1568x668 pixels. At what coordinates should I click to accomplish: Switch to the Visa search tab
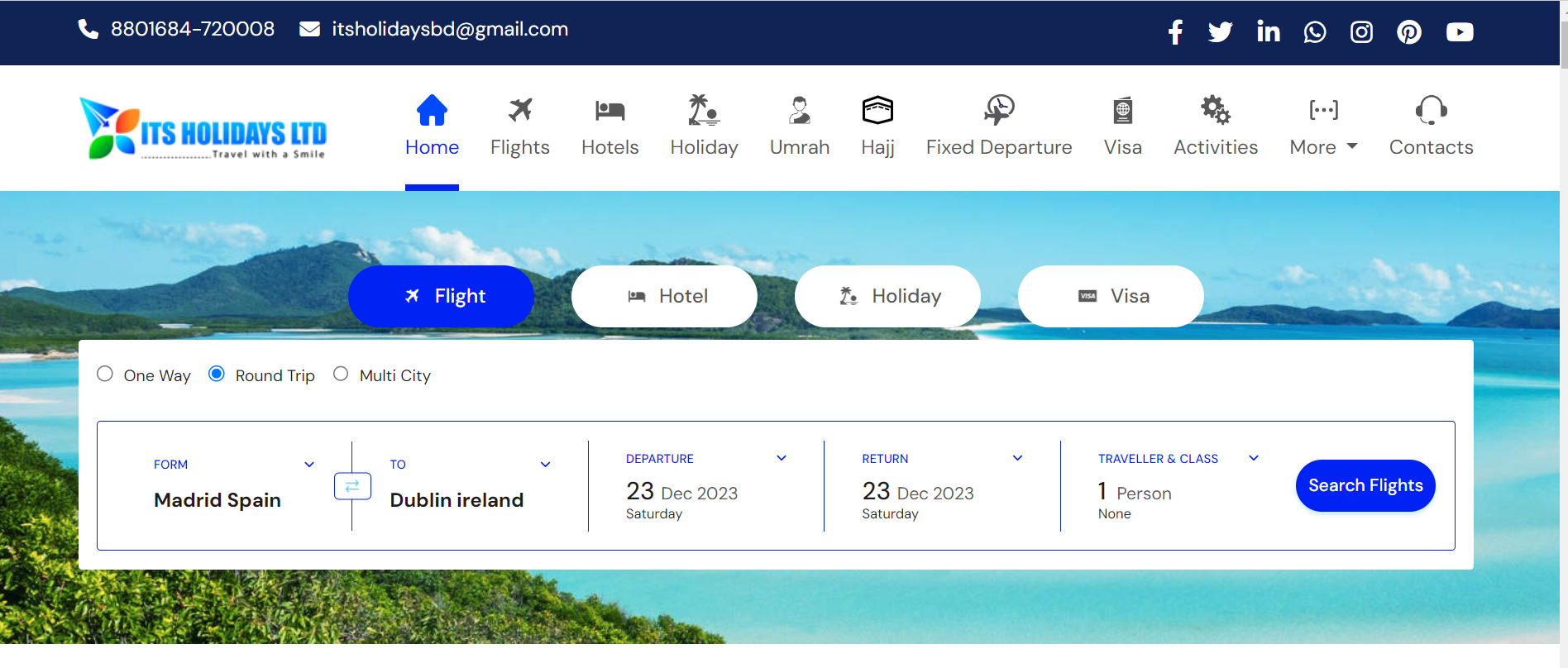click(x=1111, y=296)
